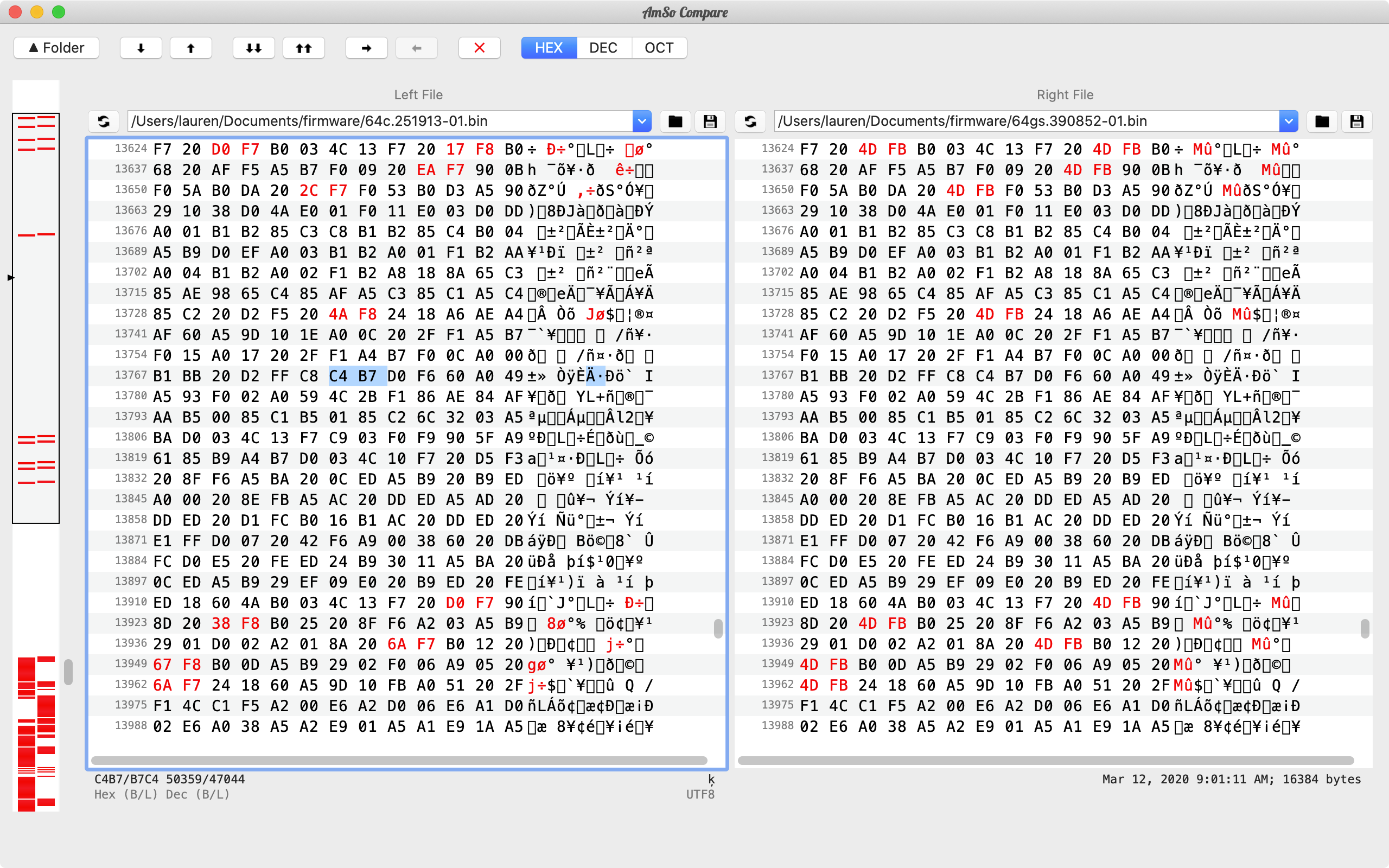Save the left file
The height and width of the screenshot is (868, 1389).
(x=710, y=121)
